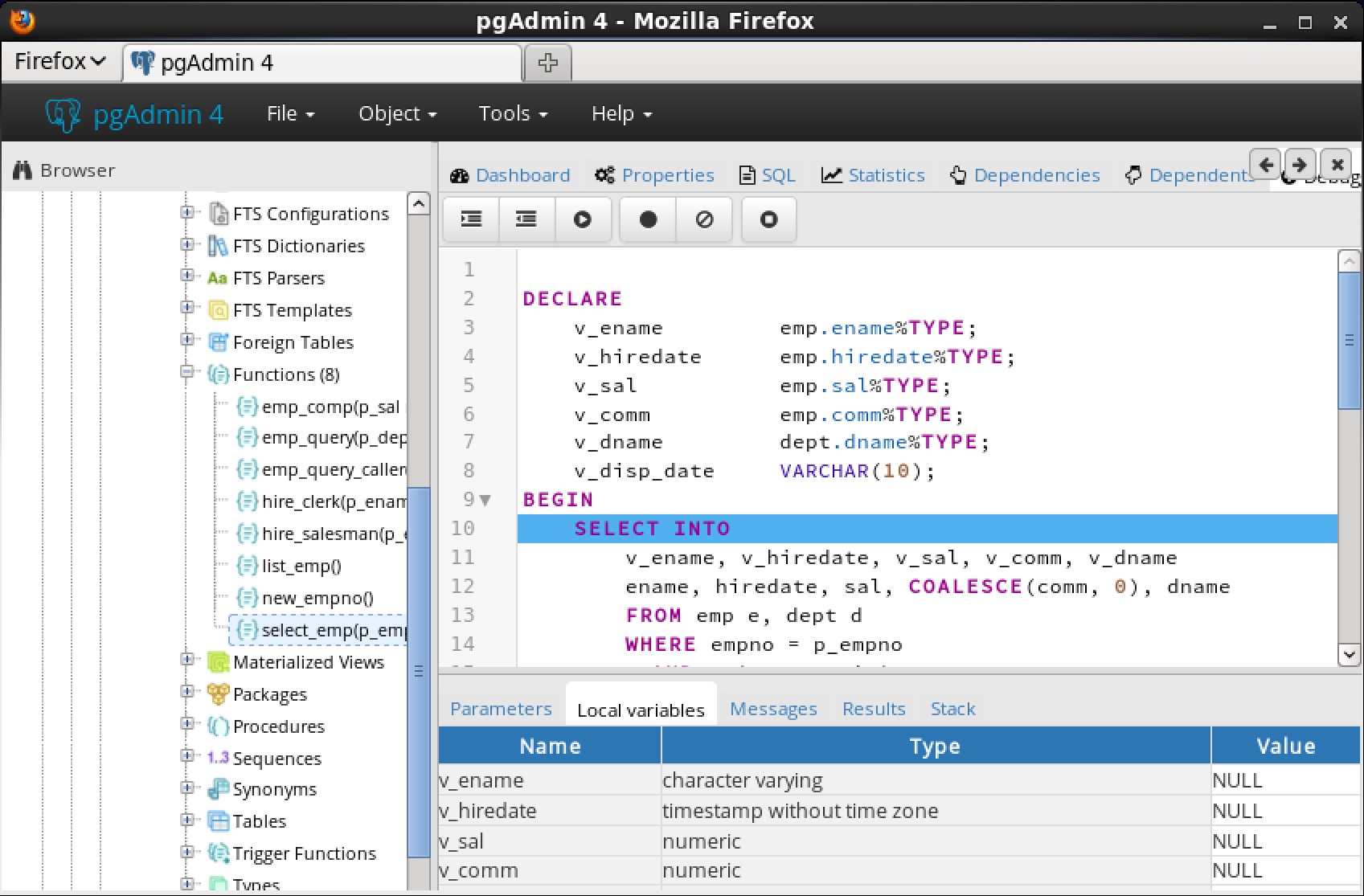The height and width of the screenshot is (896, 1364).
Task: Select the list_emp() function
Action: [301, 566]
